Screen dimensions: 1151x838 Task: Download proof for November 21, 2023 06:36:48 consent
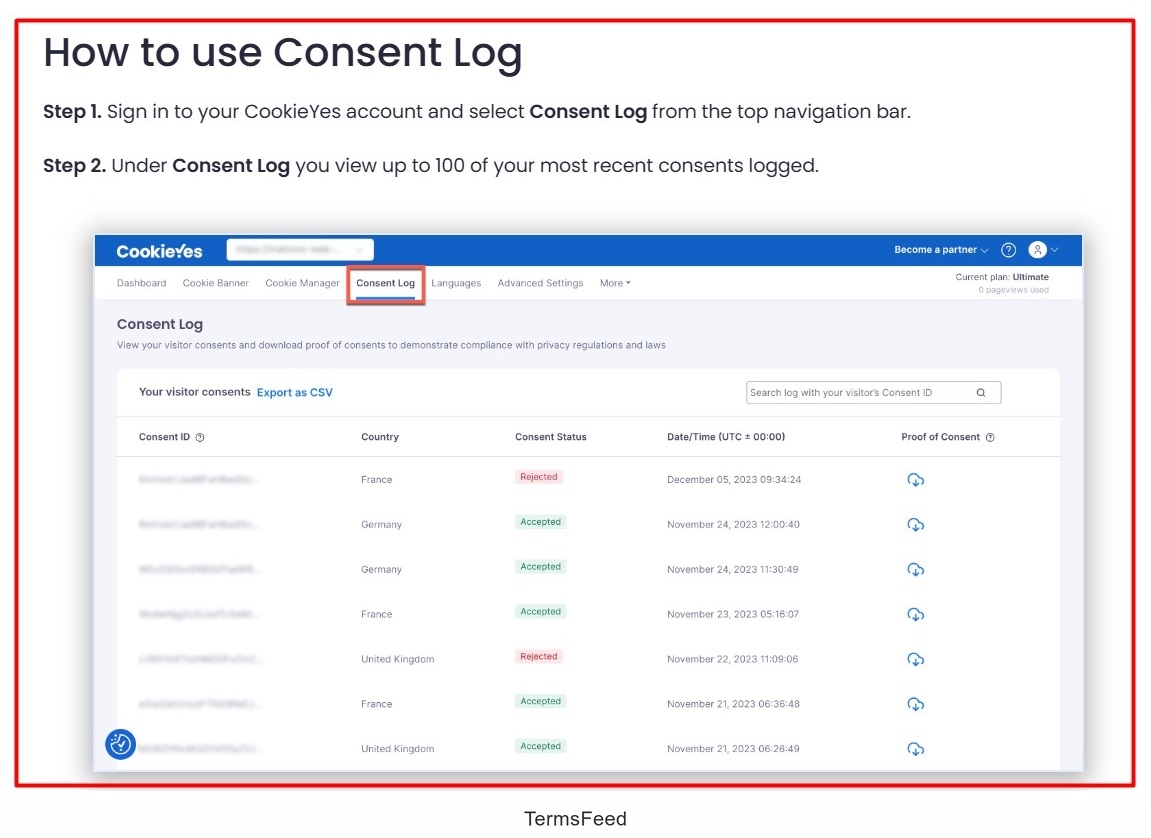(x=915, y=704)
